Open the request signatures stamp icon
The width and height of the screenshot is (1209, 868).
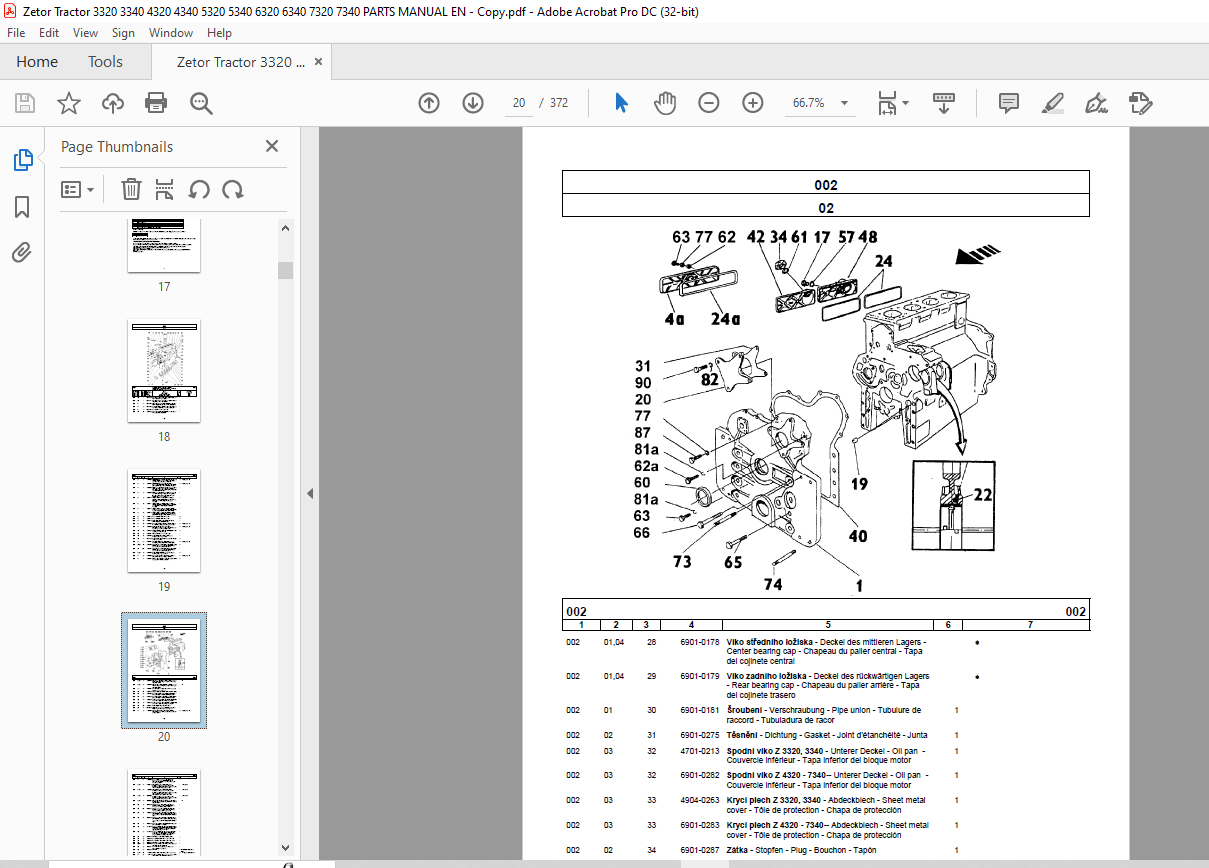click(1141, 103)
